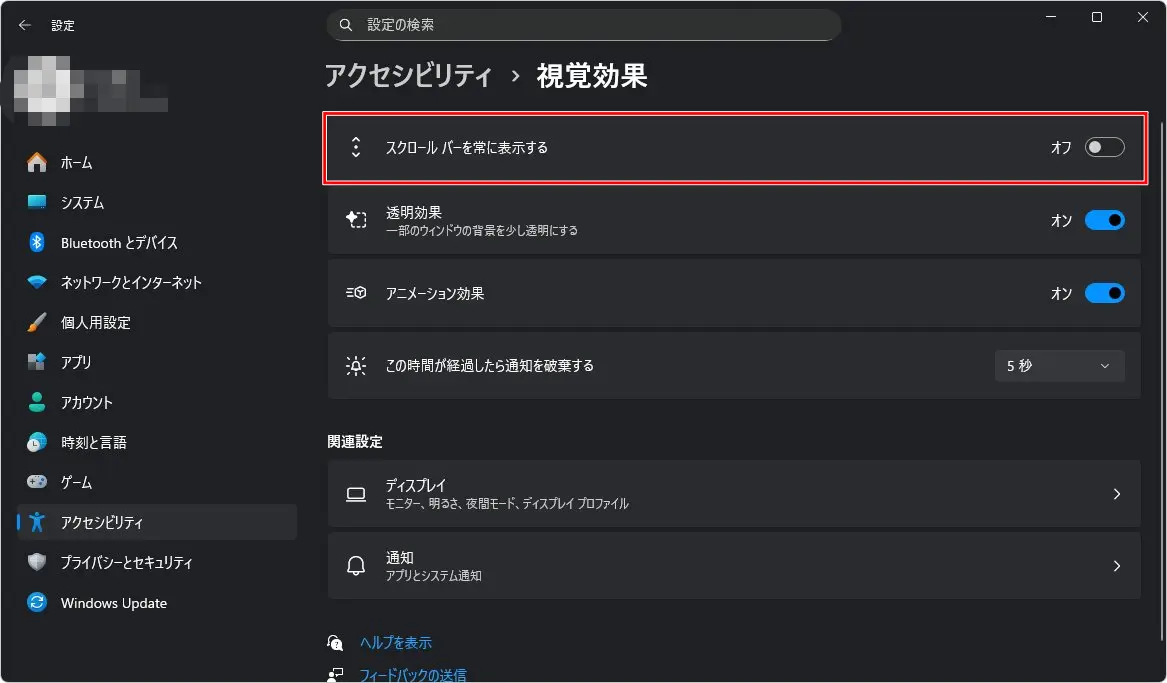Open the notification dismiss time dropdown

click(x=1059, y=366)
